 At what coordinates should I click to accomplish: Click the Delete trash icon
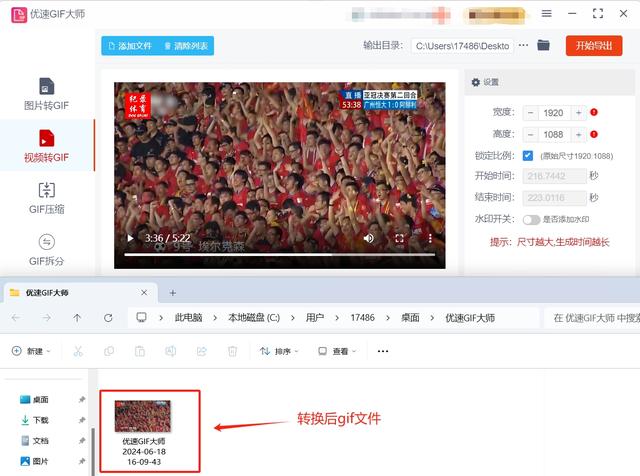point(232,351)
